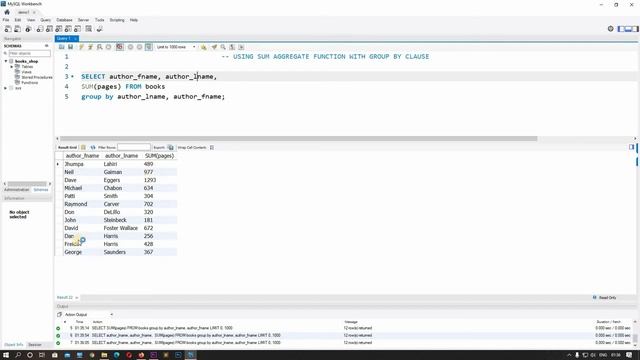Click the navigator horizontal scrollbar
The width and height of the screenshot is (640, 360).
(27, 184)
